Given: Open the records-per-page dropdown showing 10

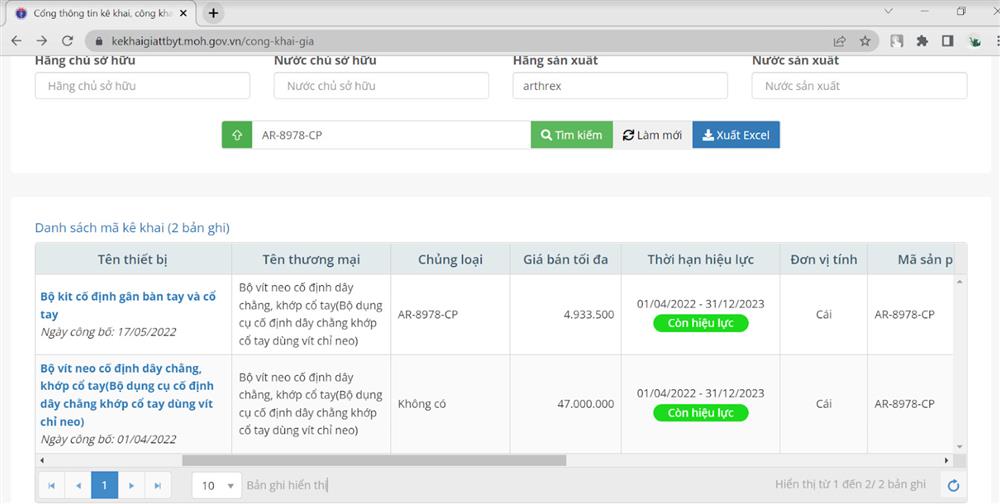Looking at the screenshot, I should [x=216, y=486].
